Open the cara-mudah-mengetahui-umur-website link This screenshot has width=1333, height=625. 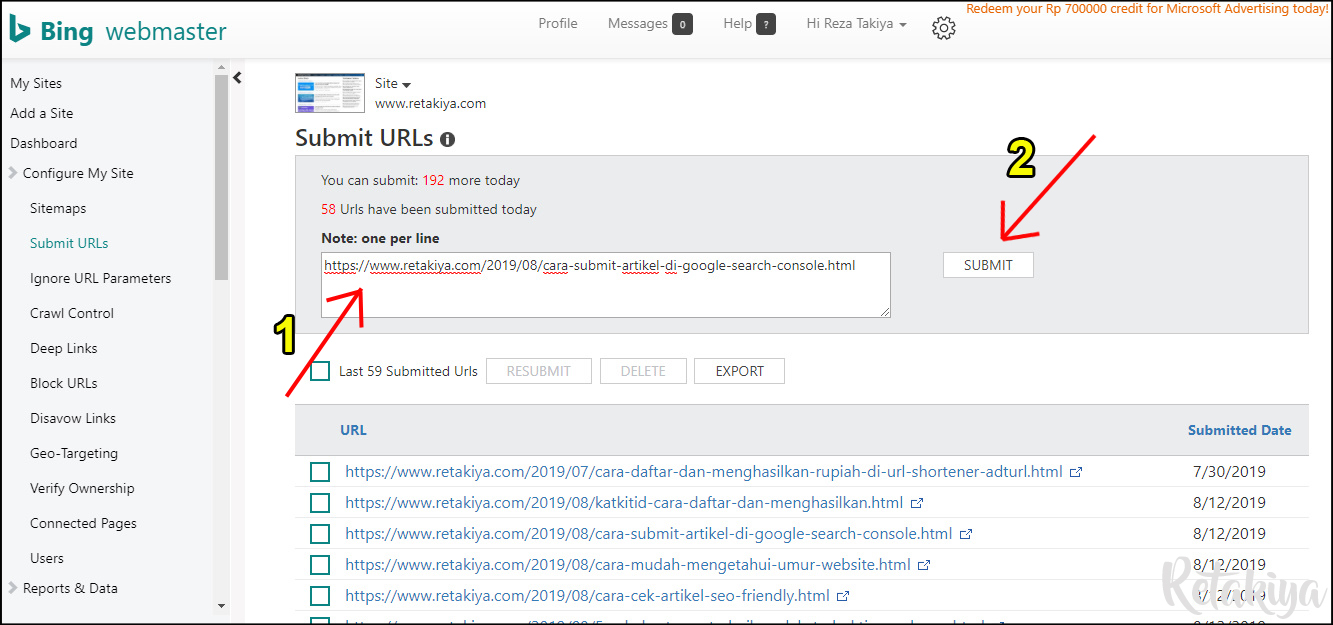(x=628, y=565)
